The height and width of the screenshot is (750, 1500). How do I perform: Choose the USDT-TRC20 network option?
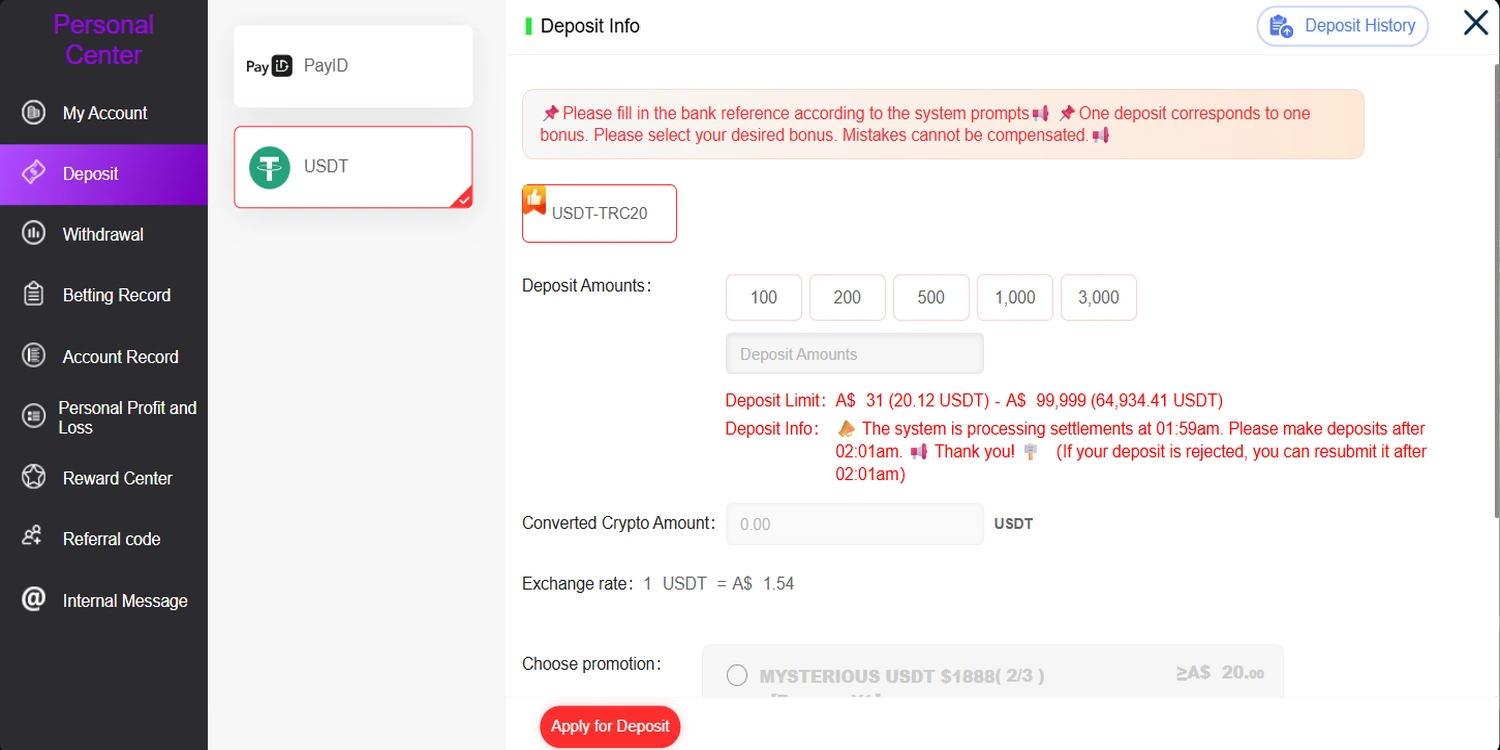[599, 213]
